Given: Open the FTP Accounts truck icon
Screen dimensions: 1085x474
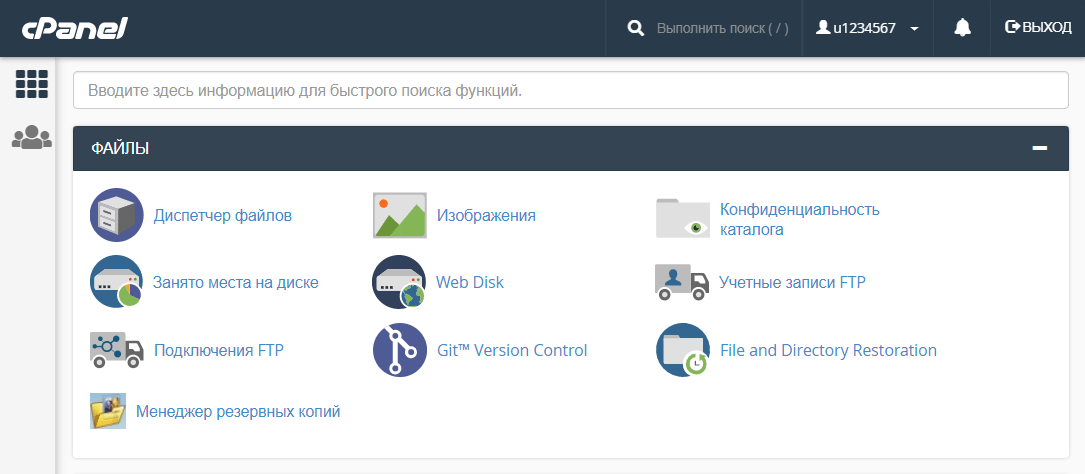Looking at the screenshot, I should point(682,282).
